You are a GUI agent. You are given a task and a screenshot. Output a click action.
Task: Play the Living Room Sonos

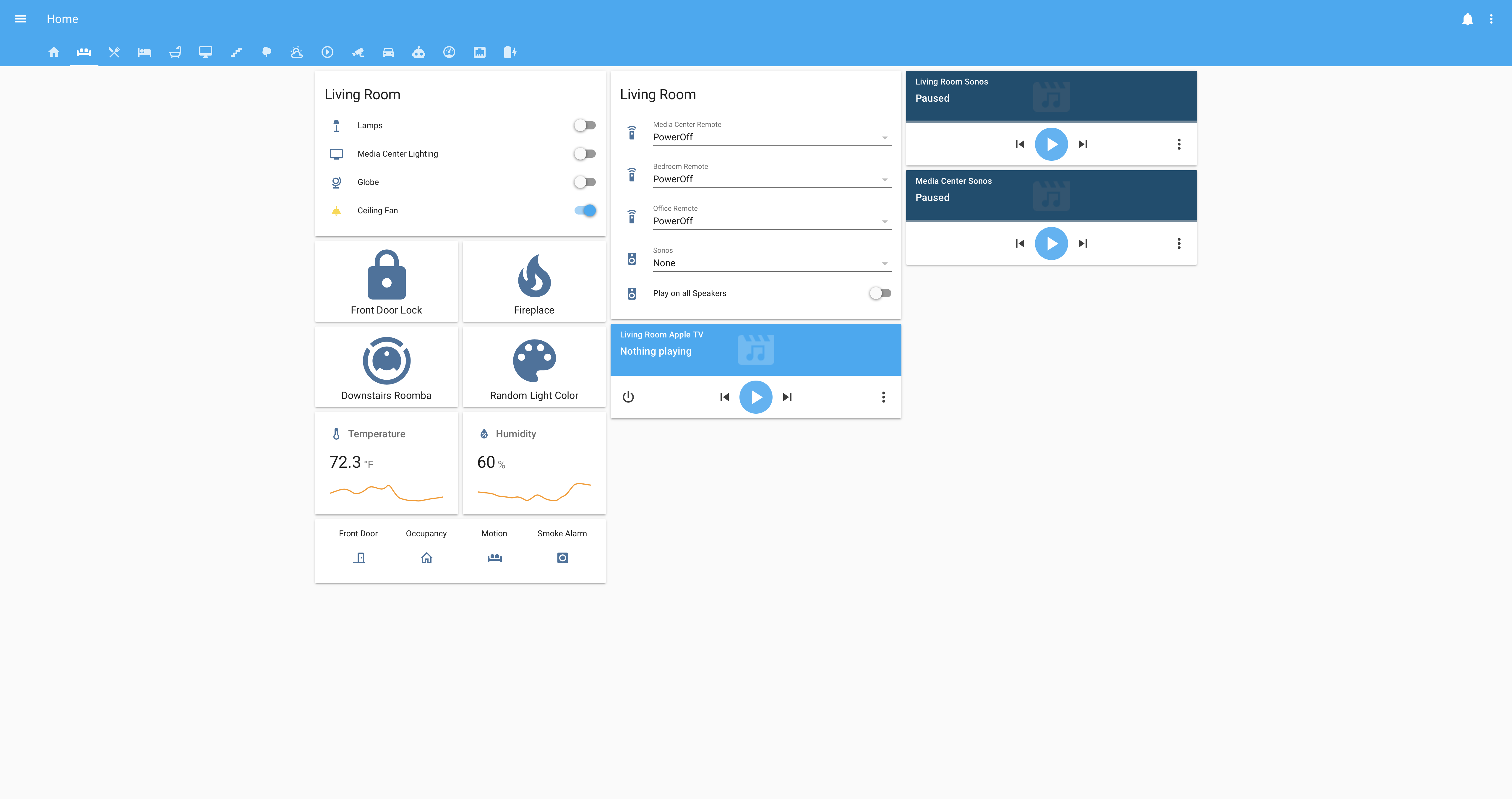point(1051,144)
